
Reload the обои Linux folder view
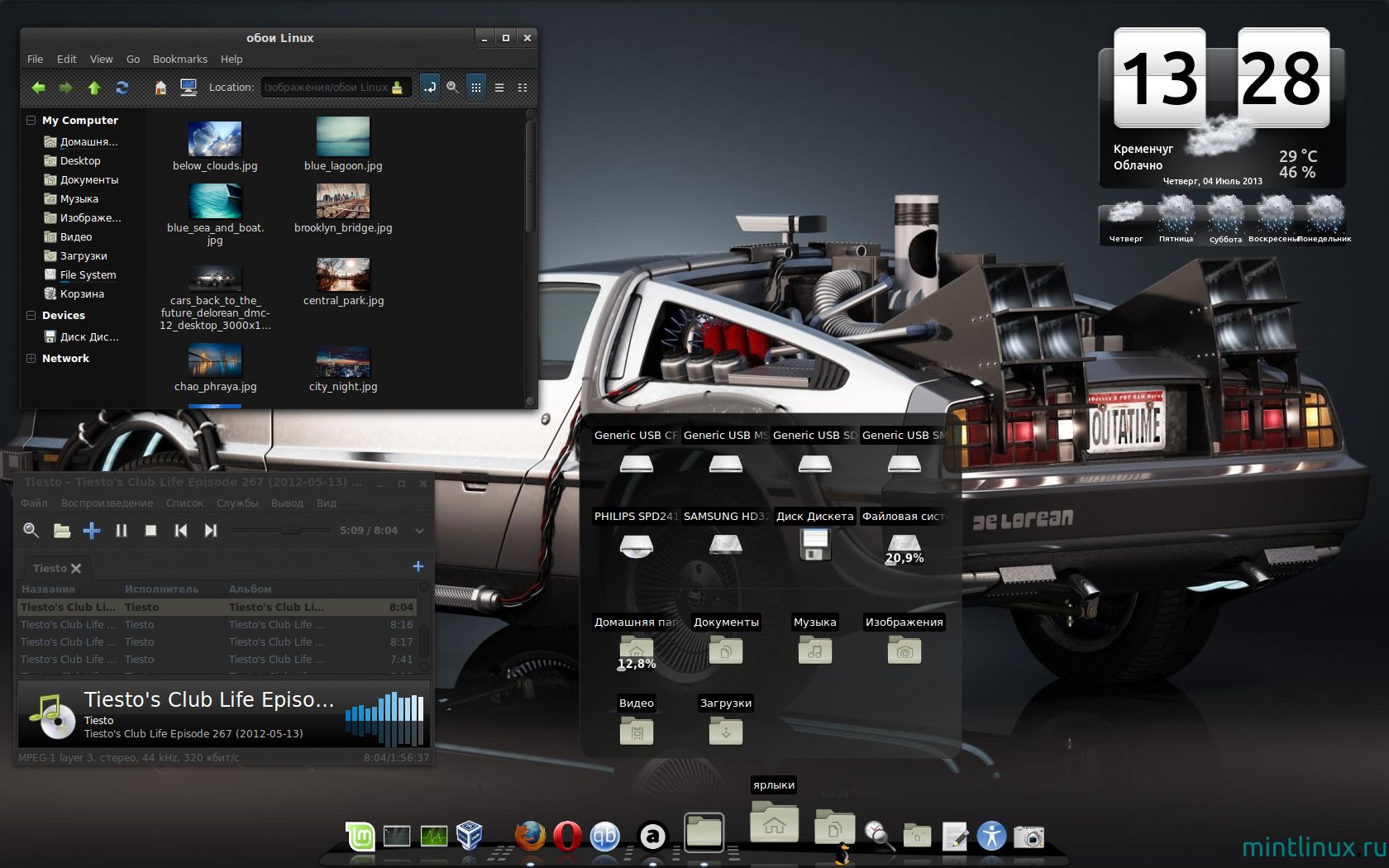point(122,88)
